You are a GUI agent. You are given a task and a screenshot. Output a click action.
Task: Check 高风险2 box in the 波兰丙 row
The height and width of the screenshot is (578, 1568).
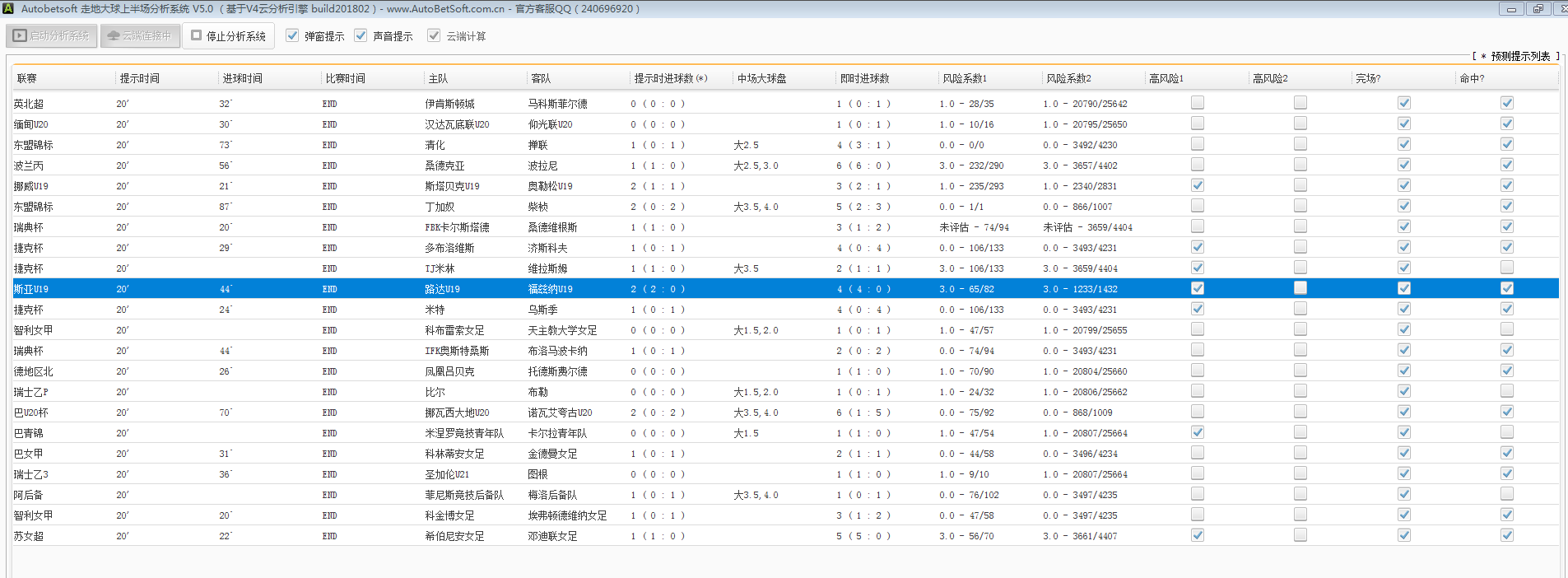pyautogui.click(x=1300, y=165)
